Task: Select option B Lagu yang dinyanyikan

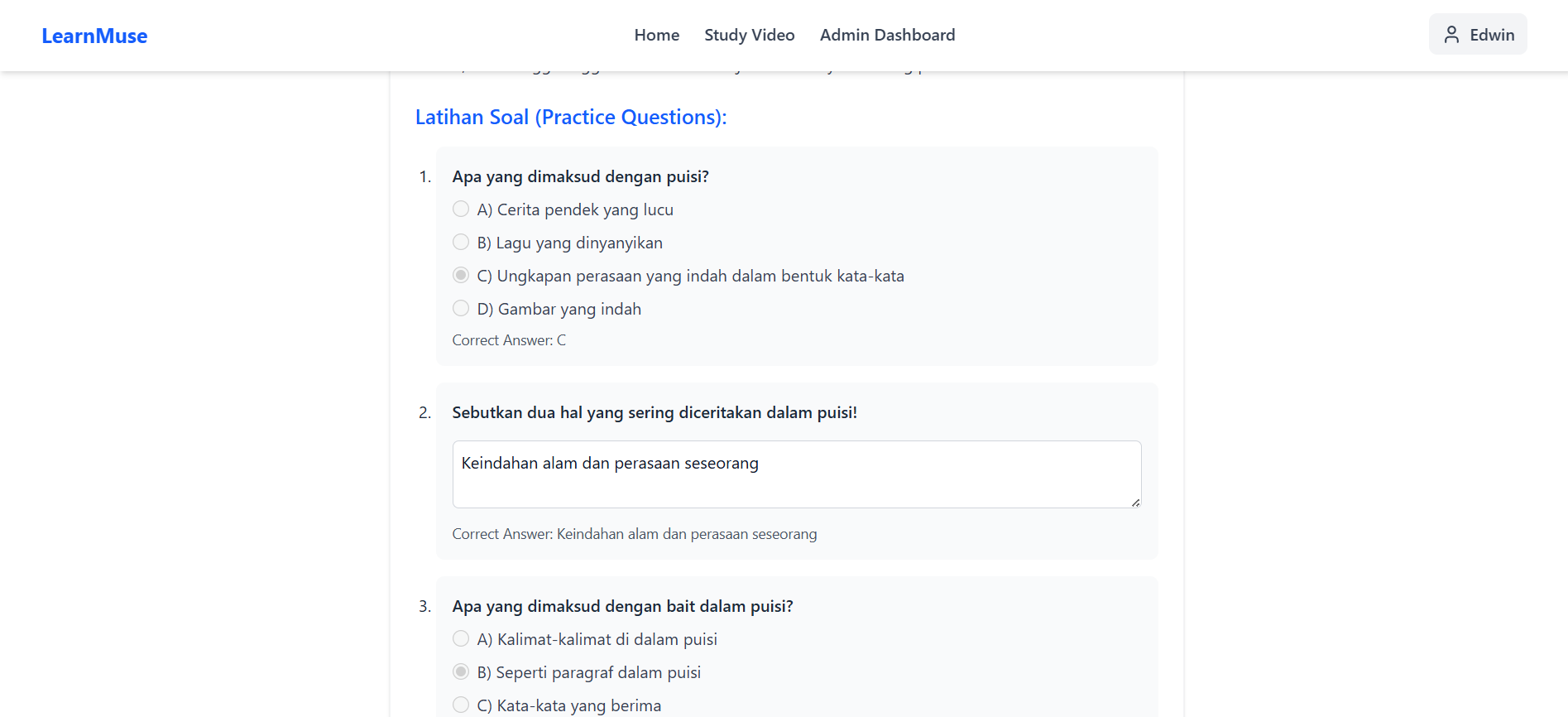Action: point(461,243)
